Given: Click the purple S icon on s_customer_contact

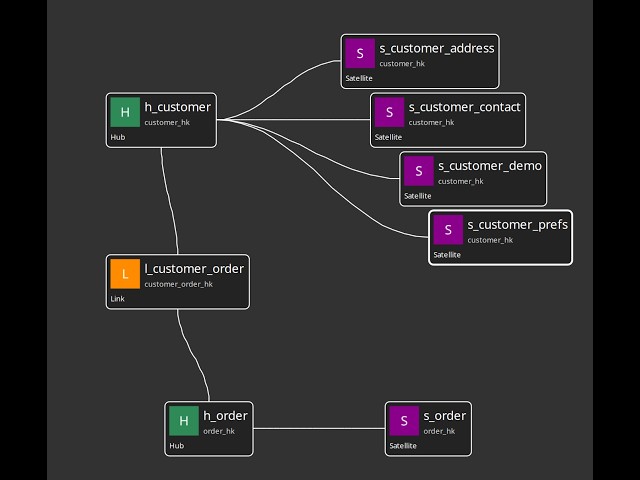Looking at the screenshot, I should (389, 112).
